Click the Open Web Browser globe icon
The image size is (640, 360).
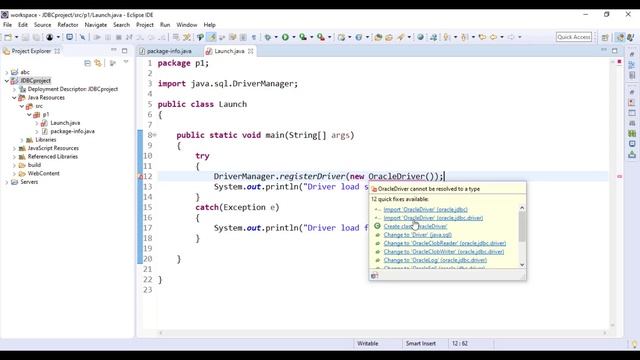tap(420, 37)
